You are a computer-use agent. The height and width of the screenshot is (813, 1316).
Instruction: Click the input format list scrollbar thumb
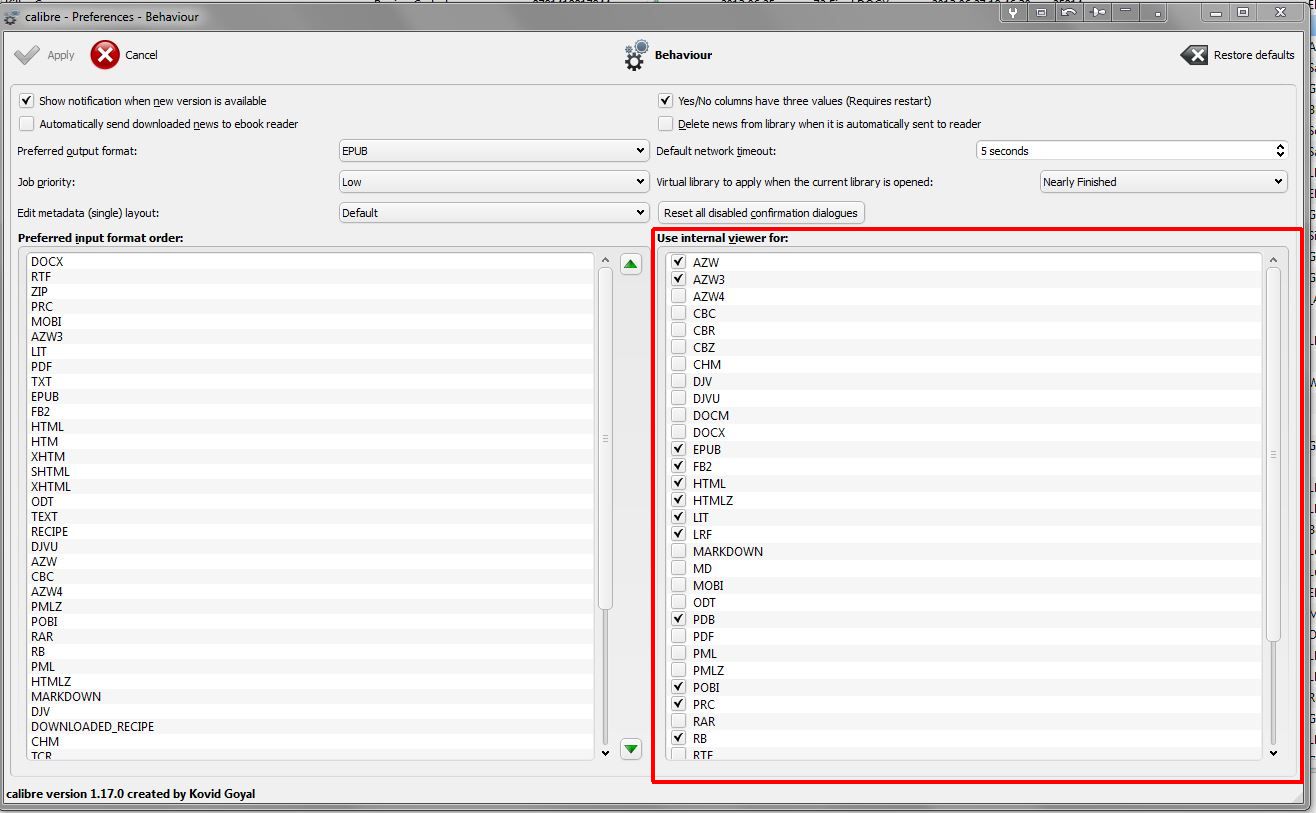coord(605,438)
